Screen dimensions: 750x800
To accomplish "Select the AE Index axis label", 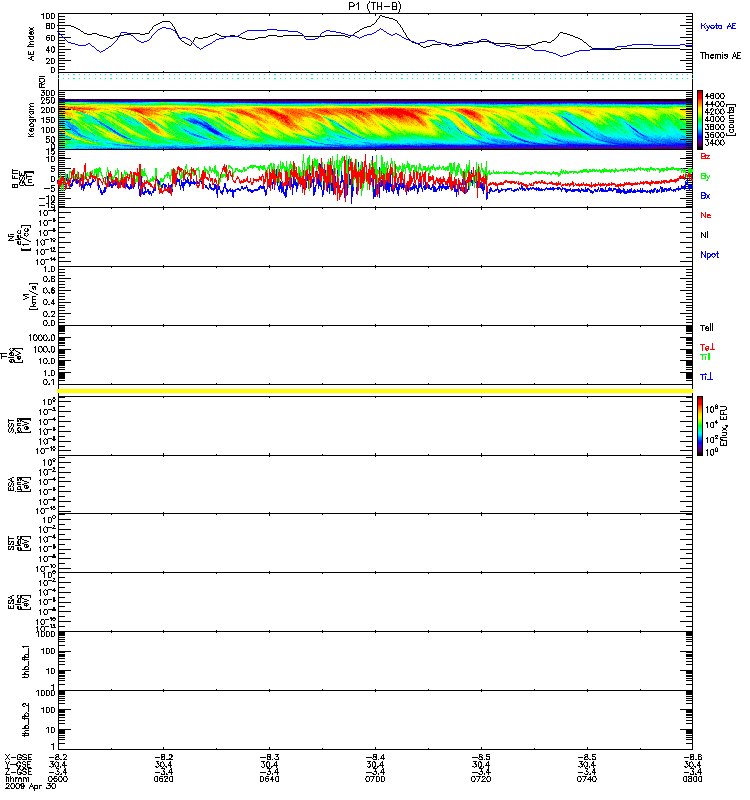I will click(x=32, y=43).
